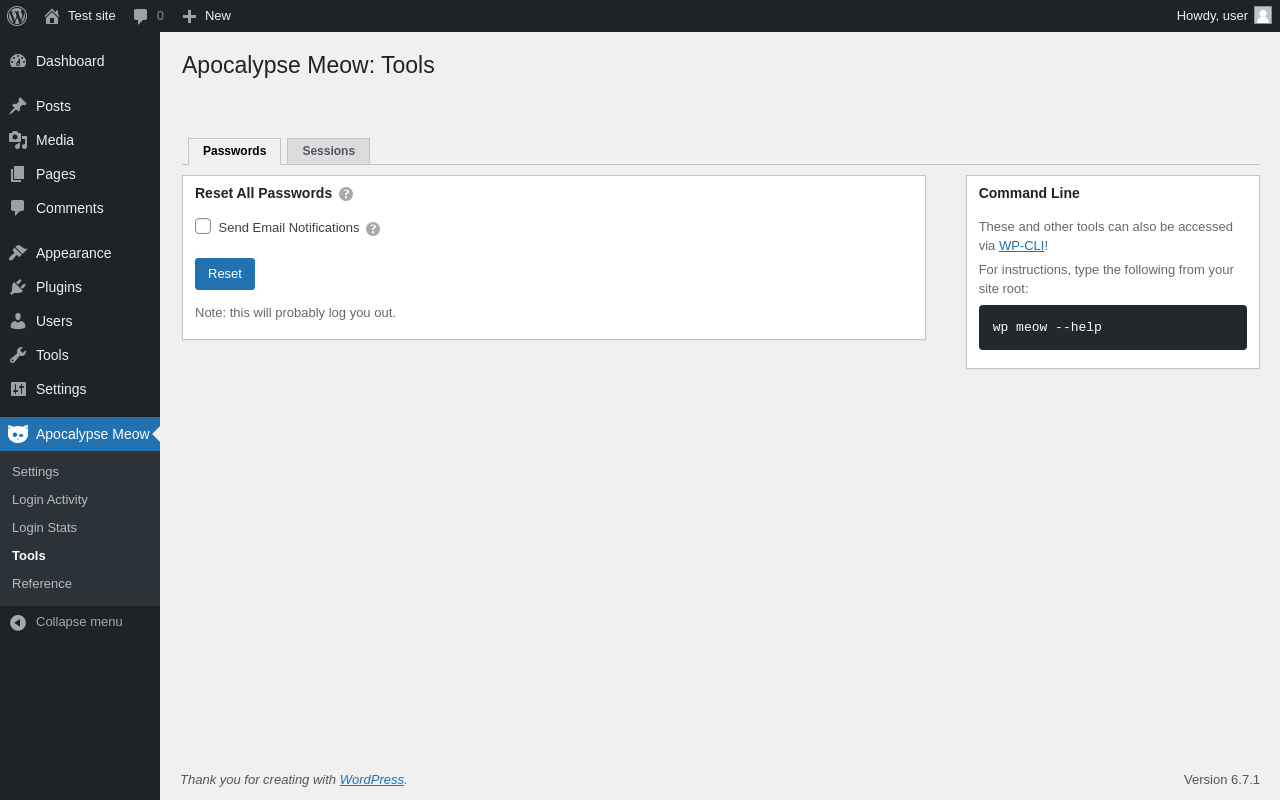This screenshot has width=1280, height=800.
Task: Open the New content menu
Action: (x=207, y=16)
